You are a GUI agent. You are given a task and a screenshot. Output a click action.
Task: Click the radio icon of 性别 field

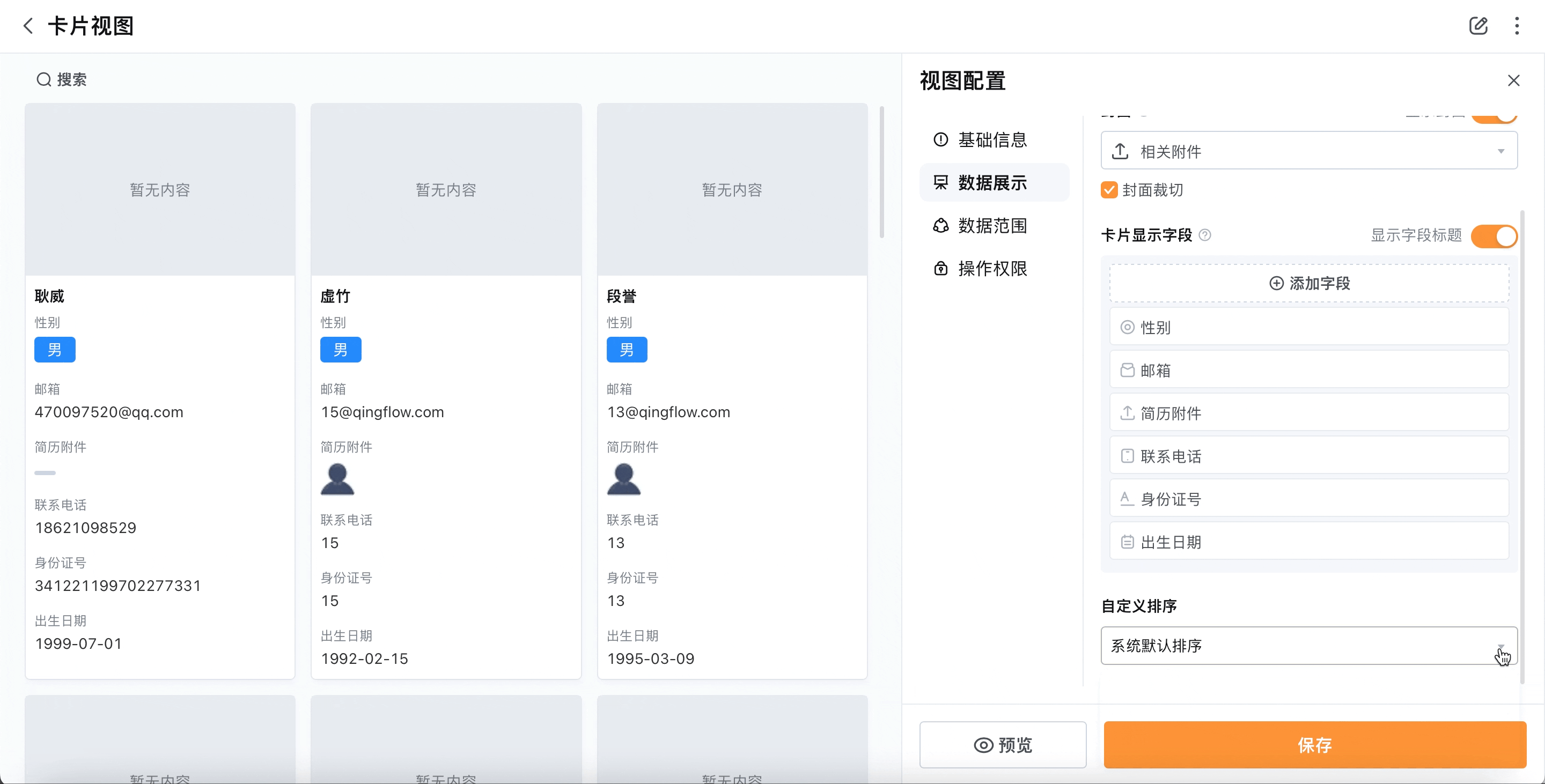[x=1127, y=327]
